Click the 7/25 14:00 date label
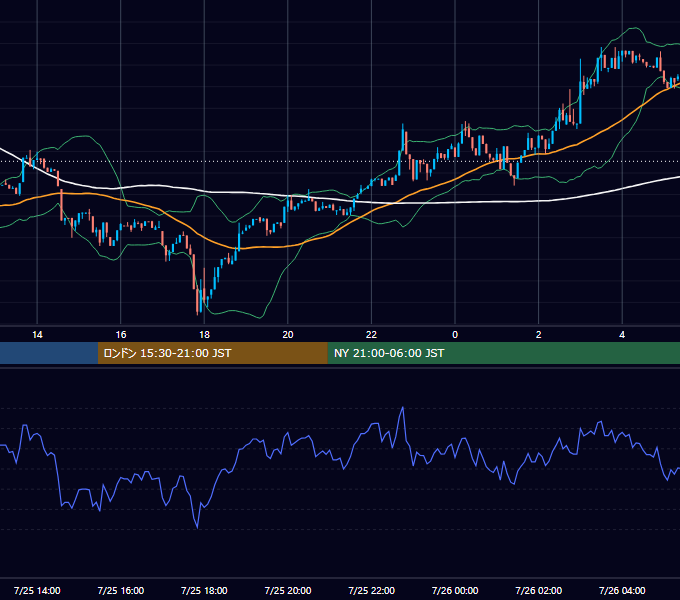The width and height of the screenshot is (680, 600). click(x=37, y=590)
